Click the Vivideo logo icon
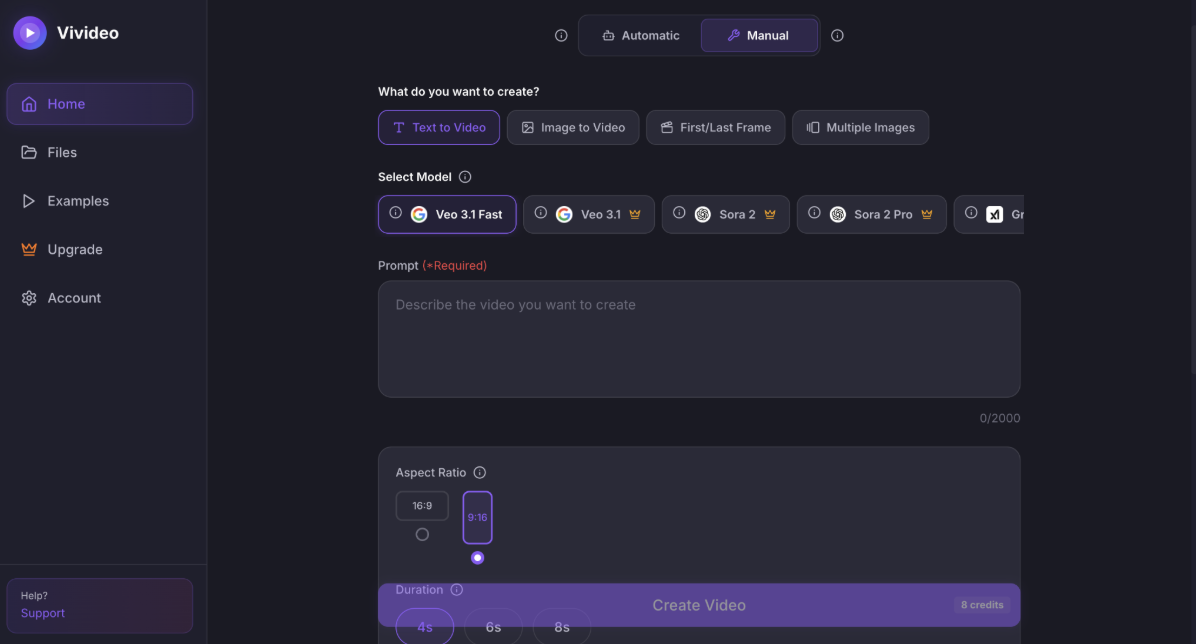This screenshot has height=644, width=1196. point(30,33)
